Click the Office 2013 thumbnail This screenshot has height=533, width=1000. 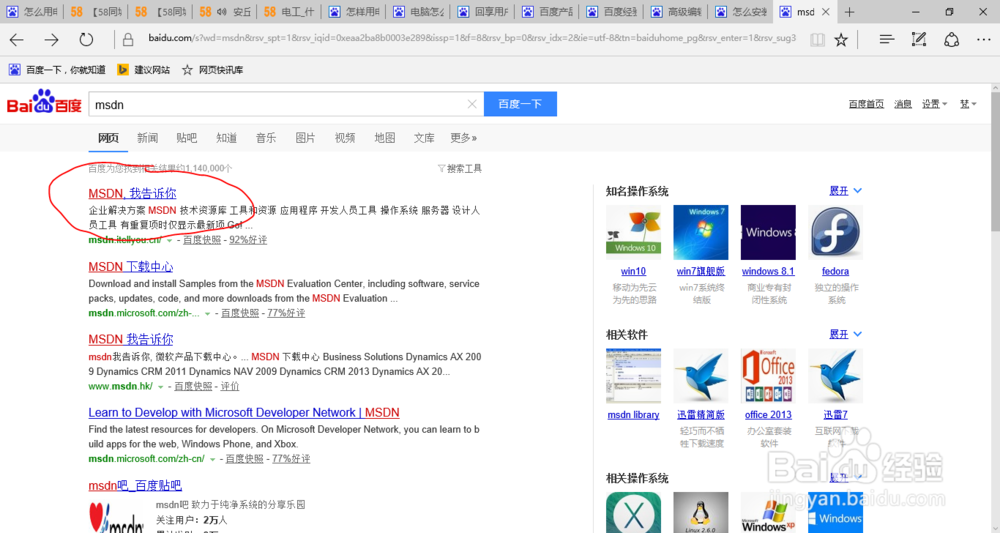(768, 376)
